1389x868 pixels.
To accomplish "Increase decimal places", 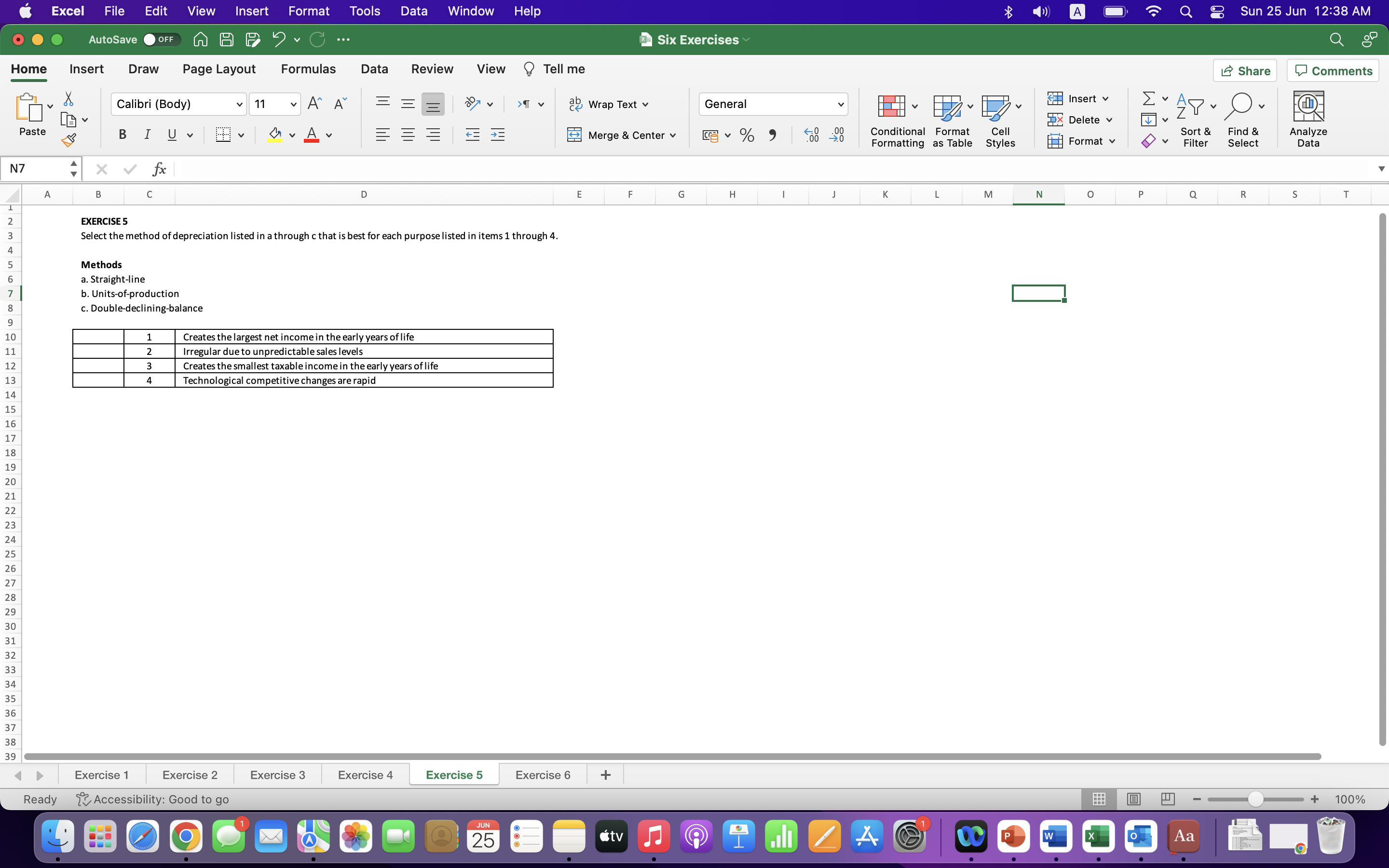I will pyautogui.click(x=811, y=135).
